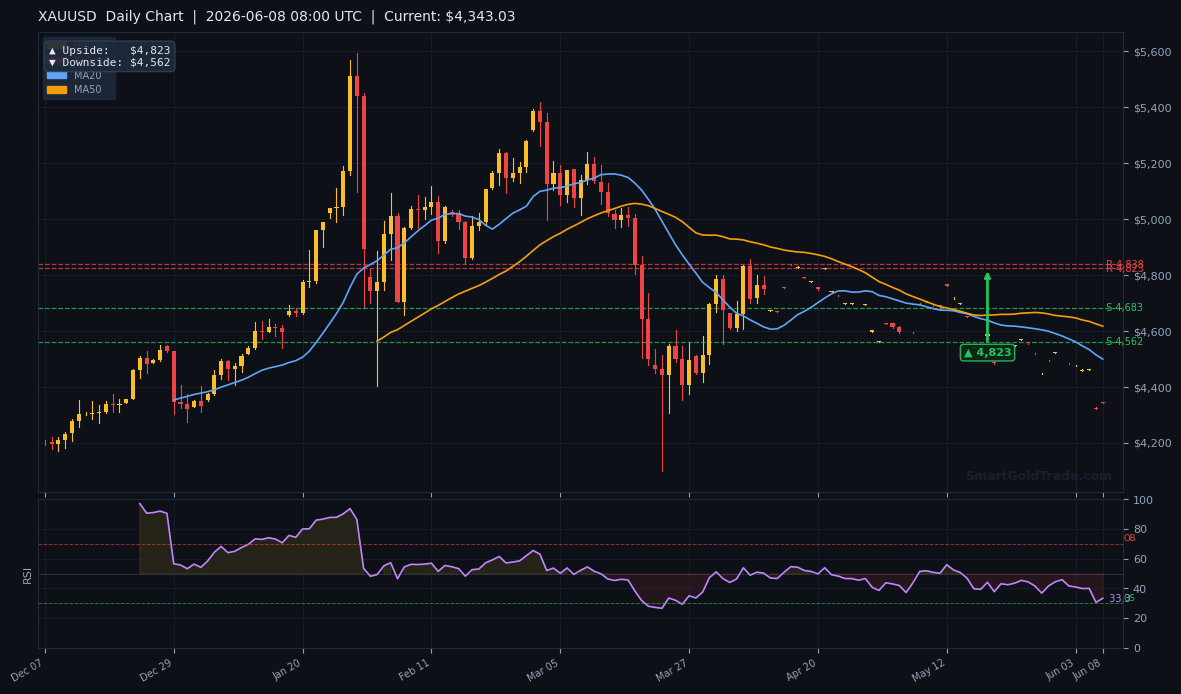Click the S 4,562 support label
The image size is (1181, 694).
pyautogui.click(x=1124, y=341)
